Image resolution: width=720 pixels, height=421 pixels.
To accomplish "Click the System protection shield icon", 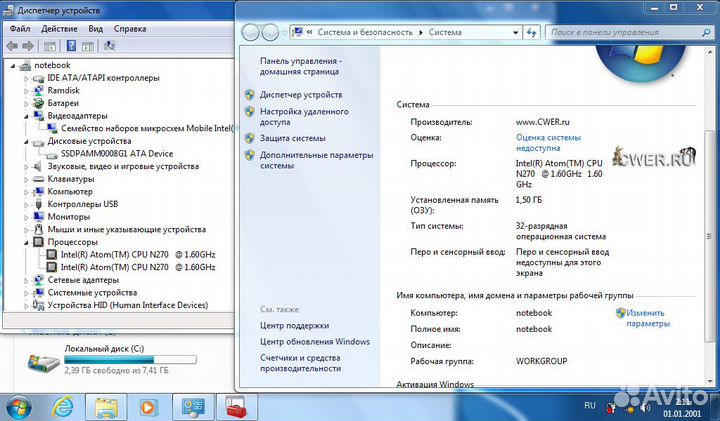I will click(250, 138).
